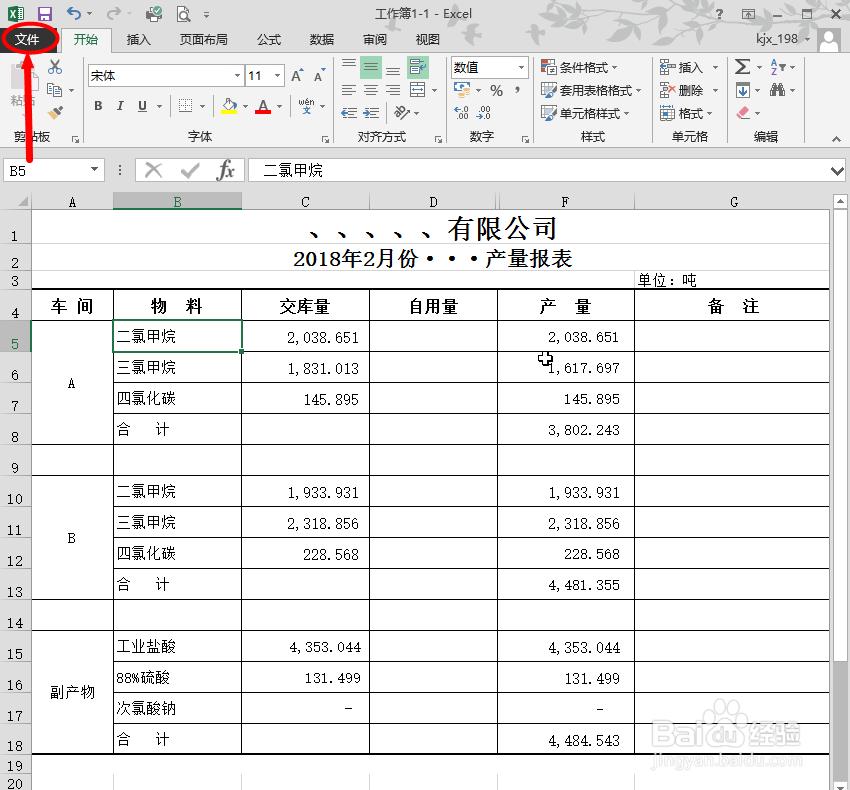Switch to the 公式 tab
Image resolution: width=850 pixels, height=790 pixels.
point(269,40)
